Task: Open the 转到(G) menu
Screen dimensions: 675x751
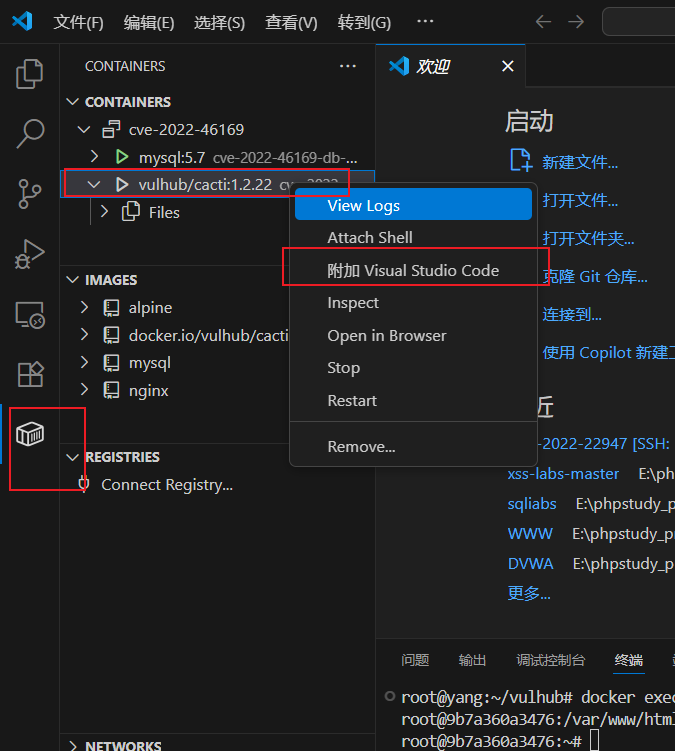Action: click(364, 23)
